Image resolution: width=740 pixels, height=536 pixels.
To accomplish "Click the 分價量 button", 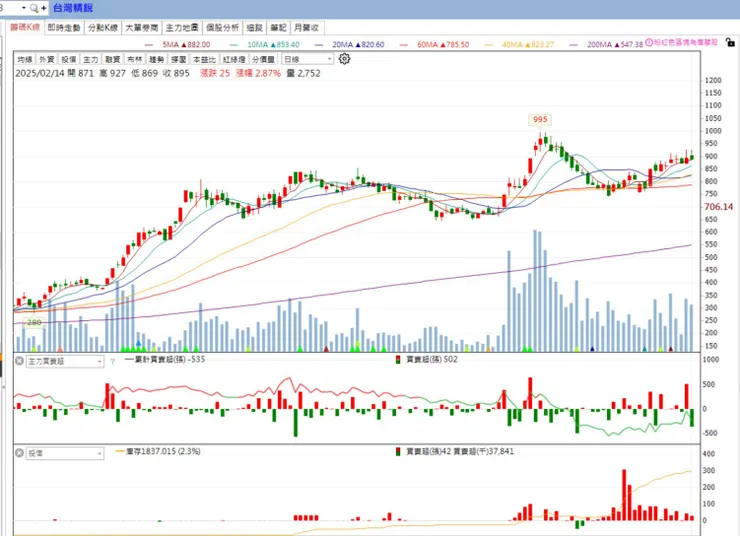I will click(x=263, y=59).
